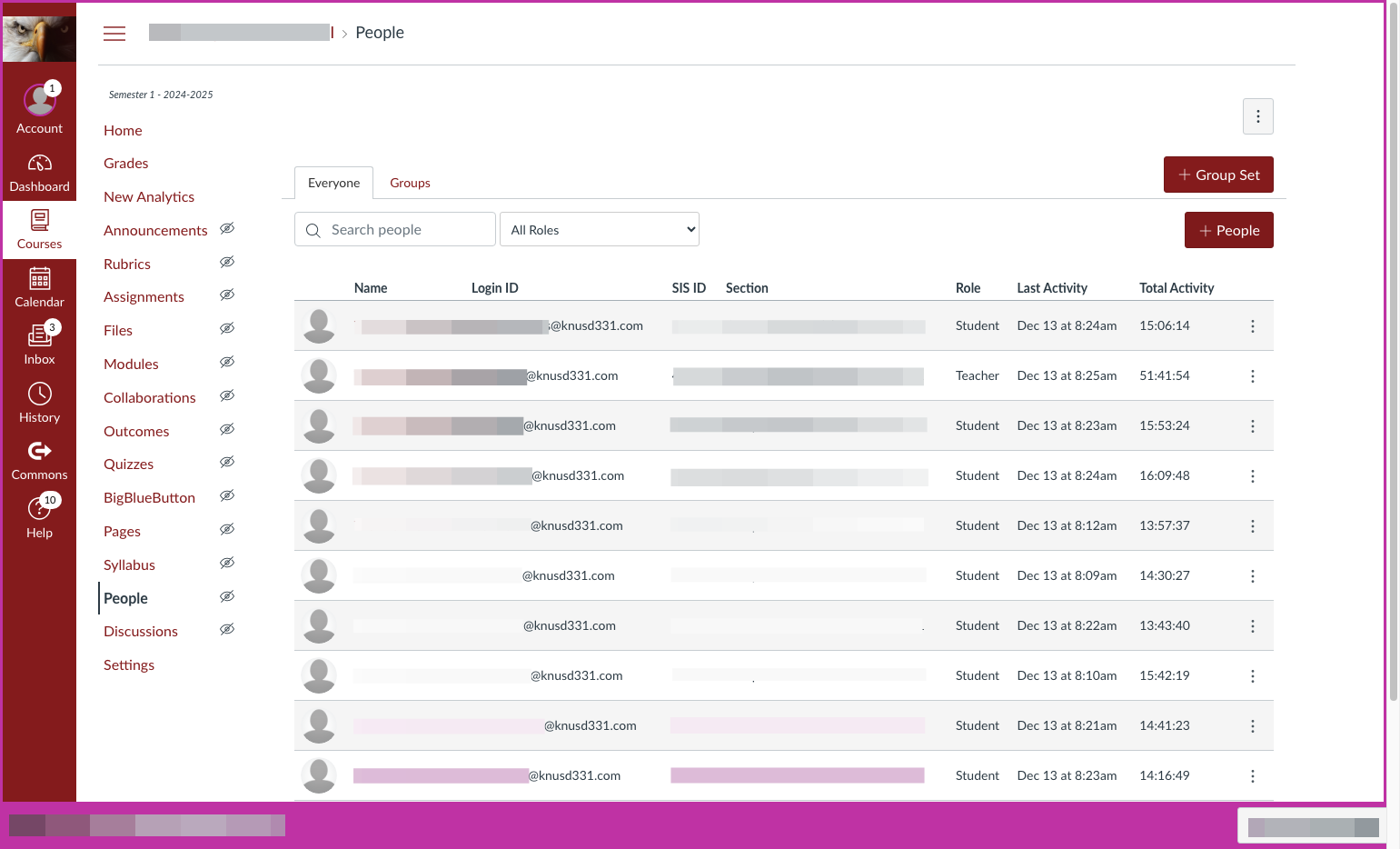Viewport: 1400px width, 849px height.
Task: Click the hidden-eye icon beside Files
Action: pyautogui.click(x=227, y=328)
